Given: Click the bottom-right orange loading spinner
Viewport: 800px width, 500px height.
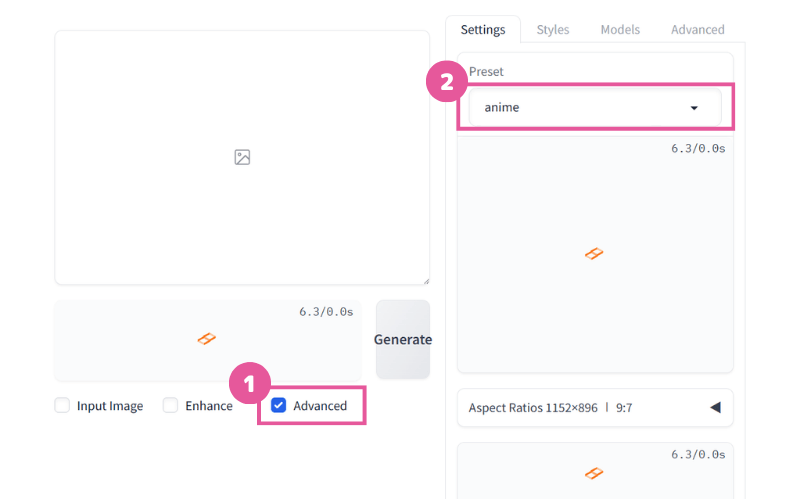Looking at the screenshot, I should [x=594, y=473].
